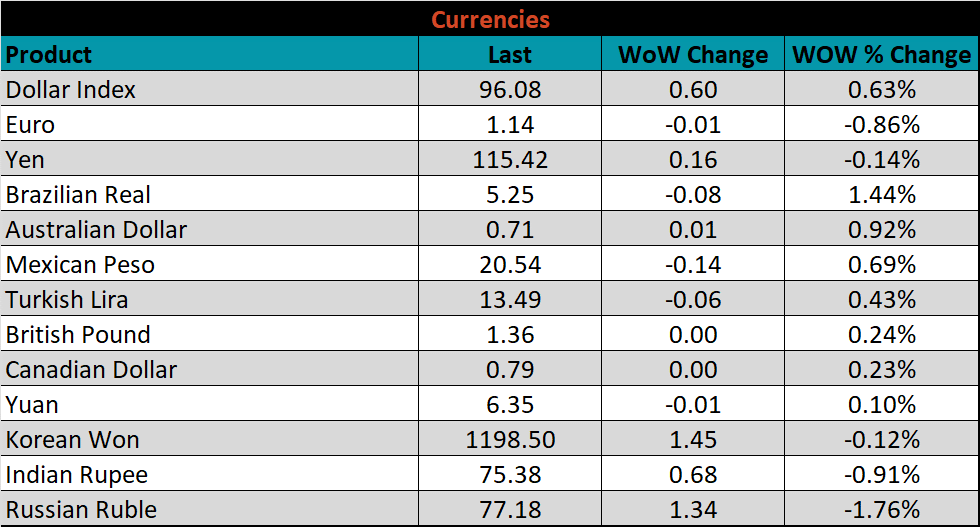The width and height of the screenshot is (980, 527).
Task: Click the Brazilian Real product cell
Action: pyautogui.click(x=79, y=195)
